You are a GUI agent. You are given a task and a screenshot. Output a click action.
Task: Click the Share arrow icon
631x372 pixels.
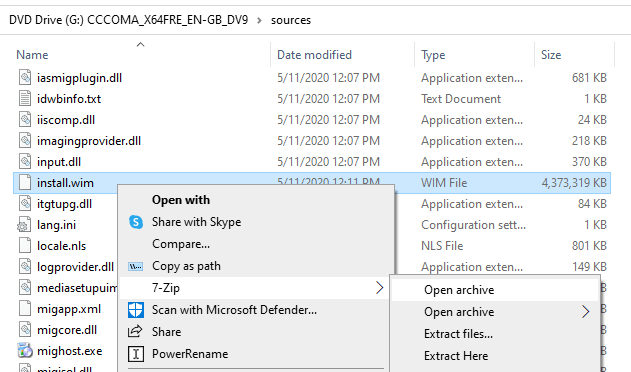coord(135,331)
